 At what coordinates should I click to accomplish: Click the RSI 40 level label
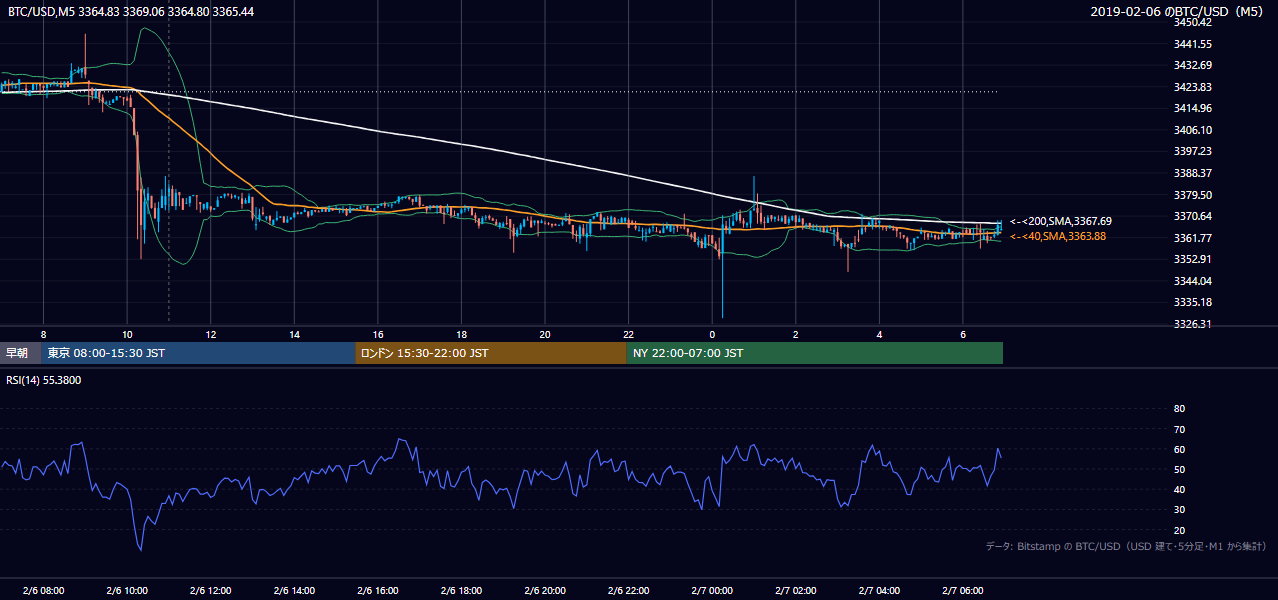click(x=1179, y=489)
